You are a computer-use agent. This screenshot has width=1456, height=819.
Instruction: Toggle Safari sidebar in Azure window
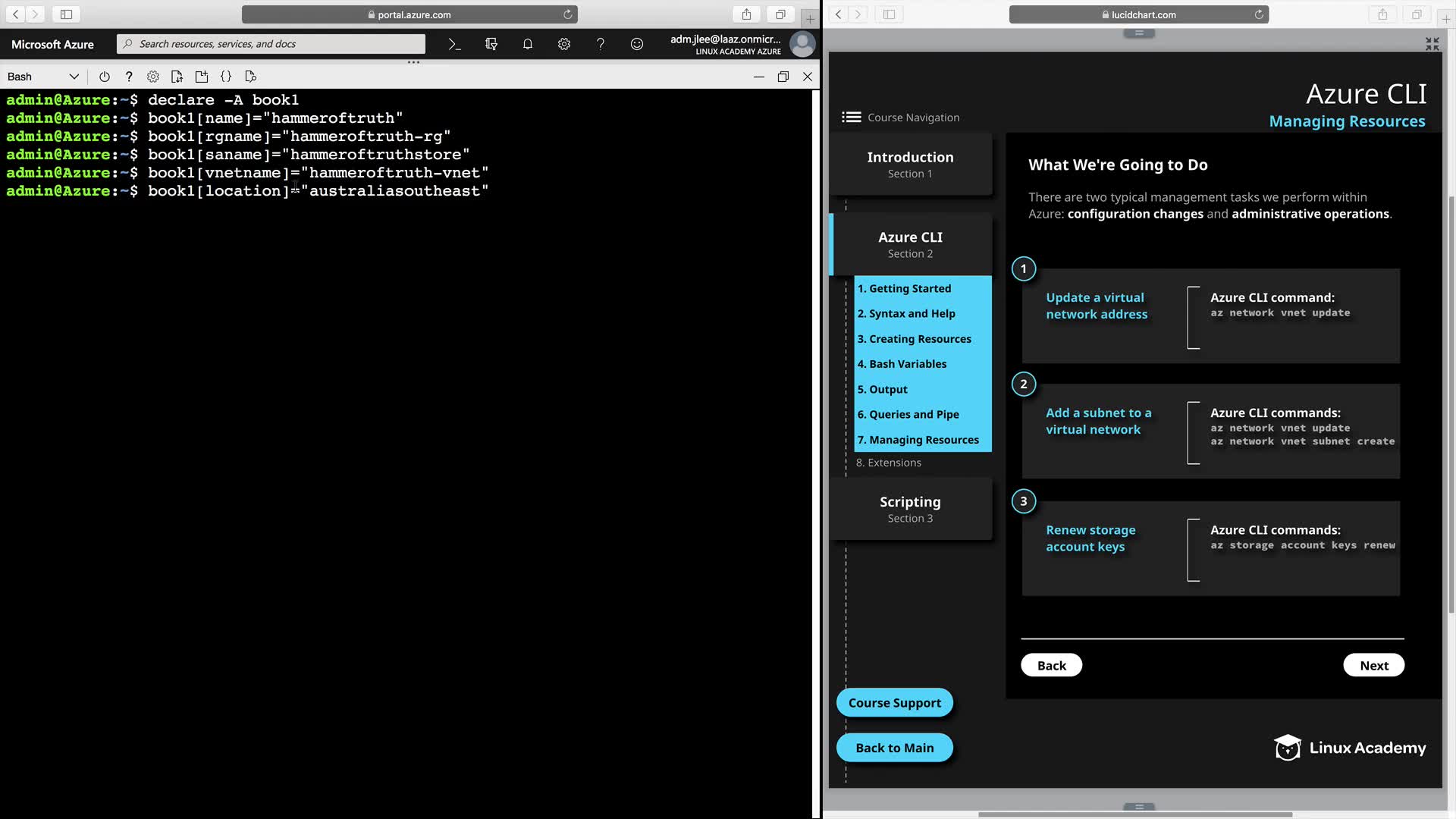coord(66,14)
